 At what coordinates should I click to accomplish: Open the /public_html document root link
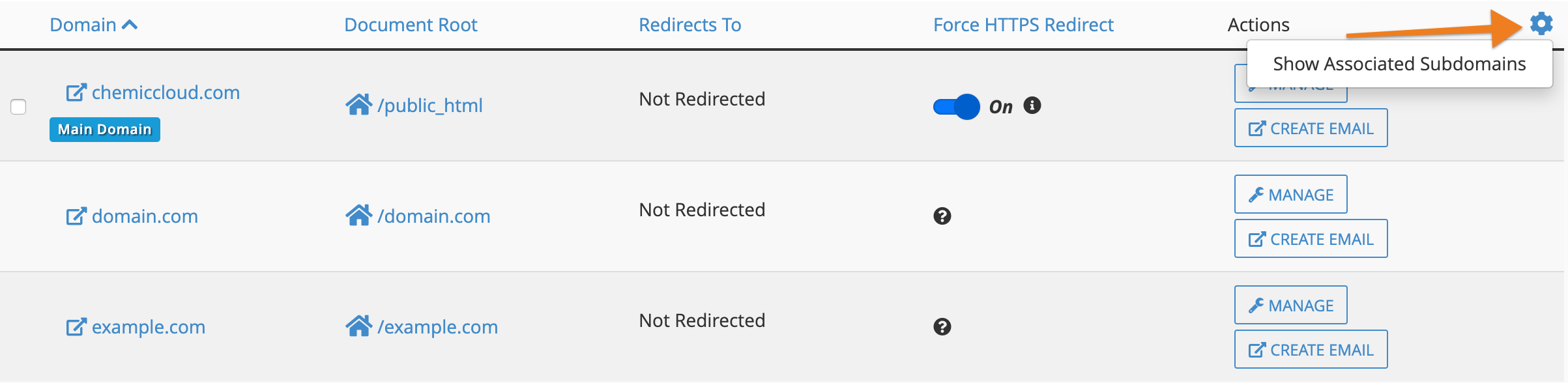point(431,105)
